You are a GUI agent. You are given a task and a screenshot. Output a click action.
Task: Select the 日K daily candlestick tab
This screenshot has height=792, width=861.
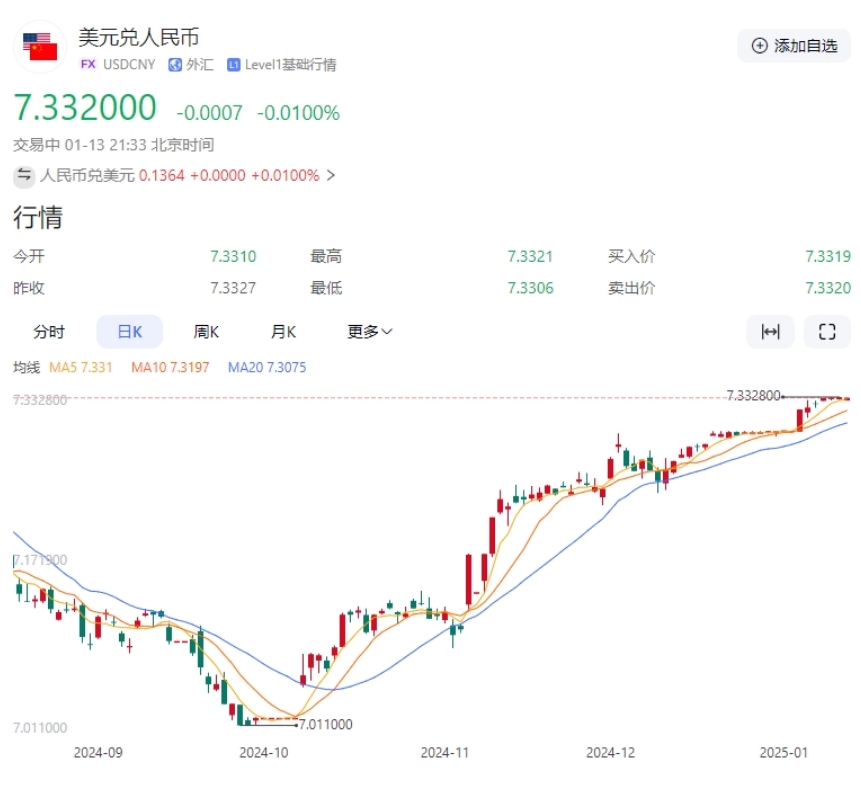coord(130,332)
